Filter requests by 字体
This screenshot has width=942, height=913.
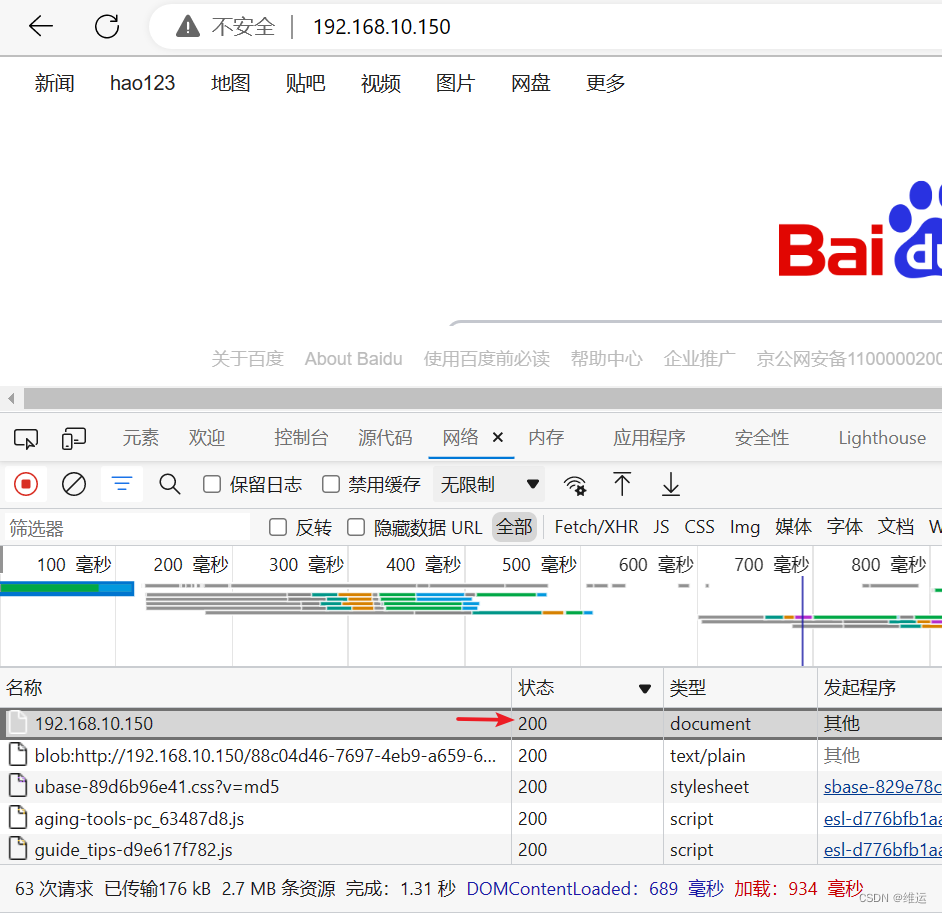[x=845, y=527]
